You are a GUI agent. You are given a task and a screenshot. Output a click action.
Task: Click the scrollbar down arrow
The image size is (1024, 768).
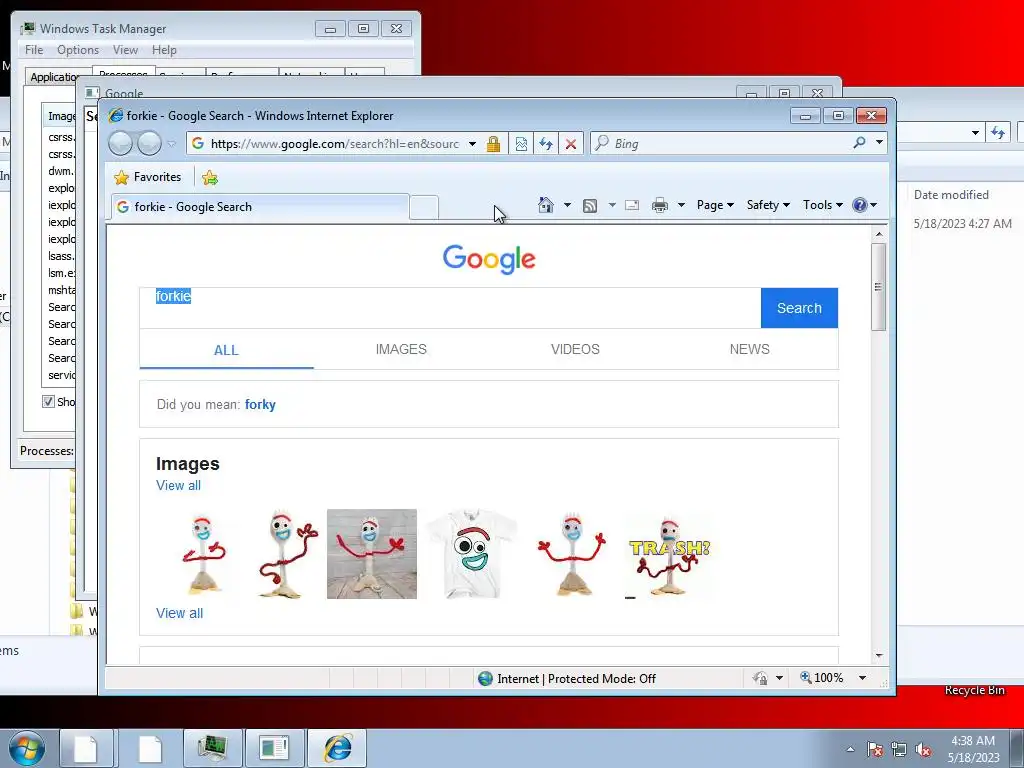[879, 655]
